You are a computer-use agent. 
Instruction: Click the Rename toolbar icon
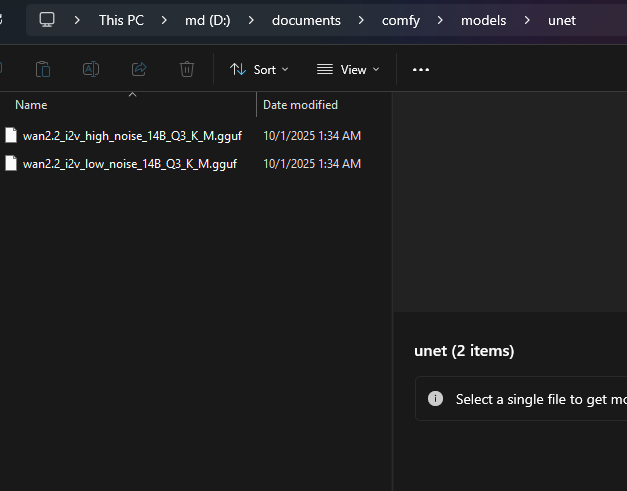[91, 69]
